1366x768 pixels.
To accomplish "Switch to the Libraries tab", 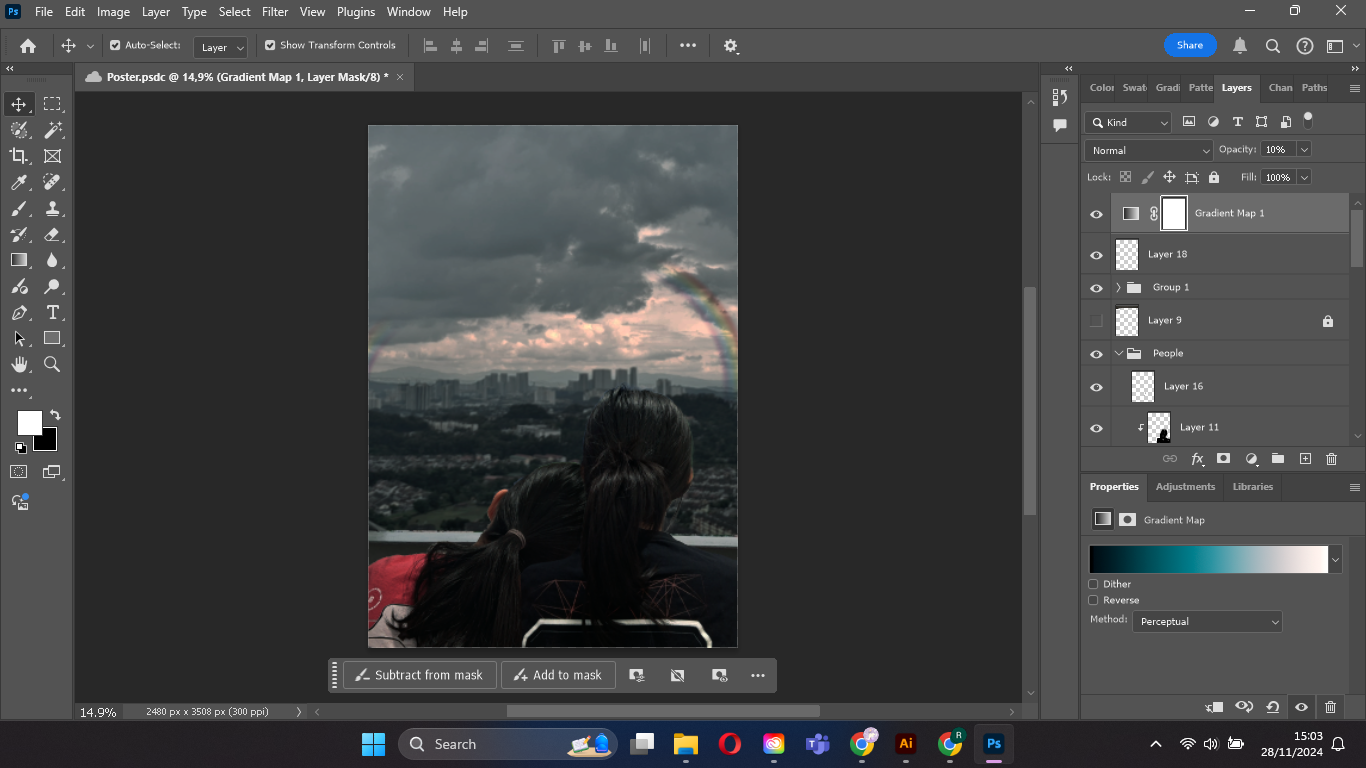I will (x=1253, y=487).
